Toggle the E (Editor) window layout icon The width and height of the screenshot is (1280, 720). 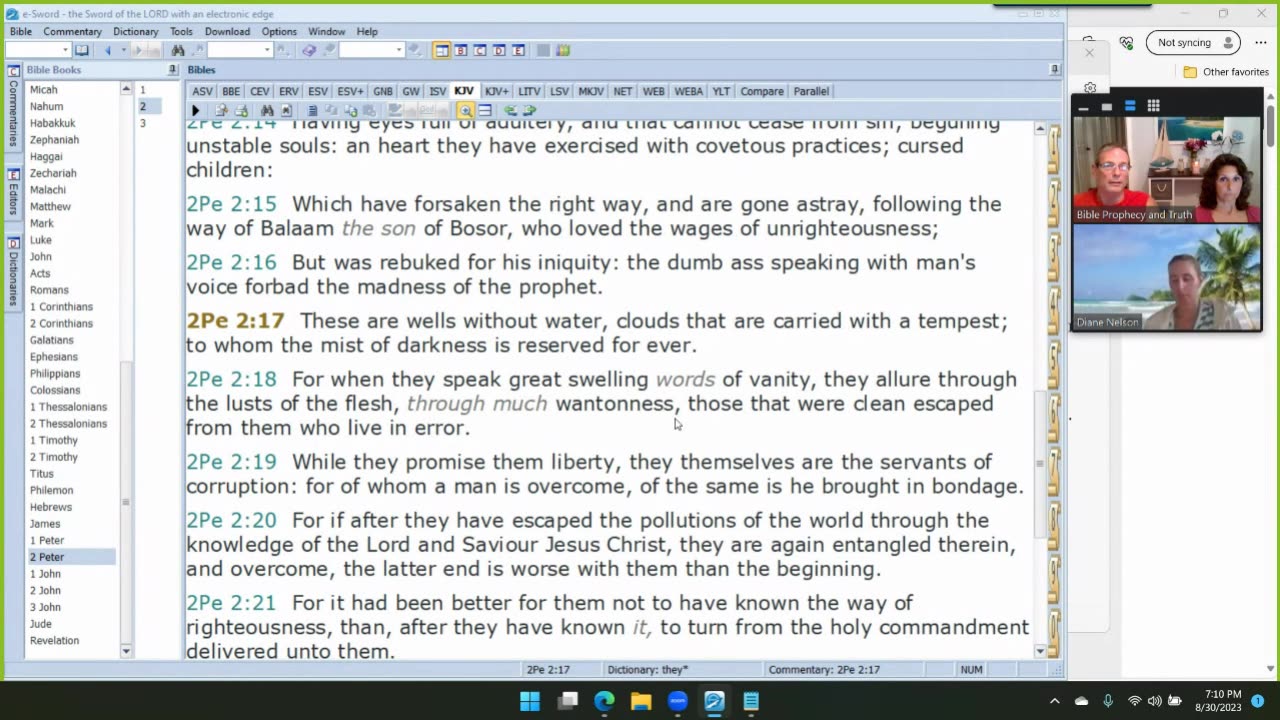(x=518, y=50)
